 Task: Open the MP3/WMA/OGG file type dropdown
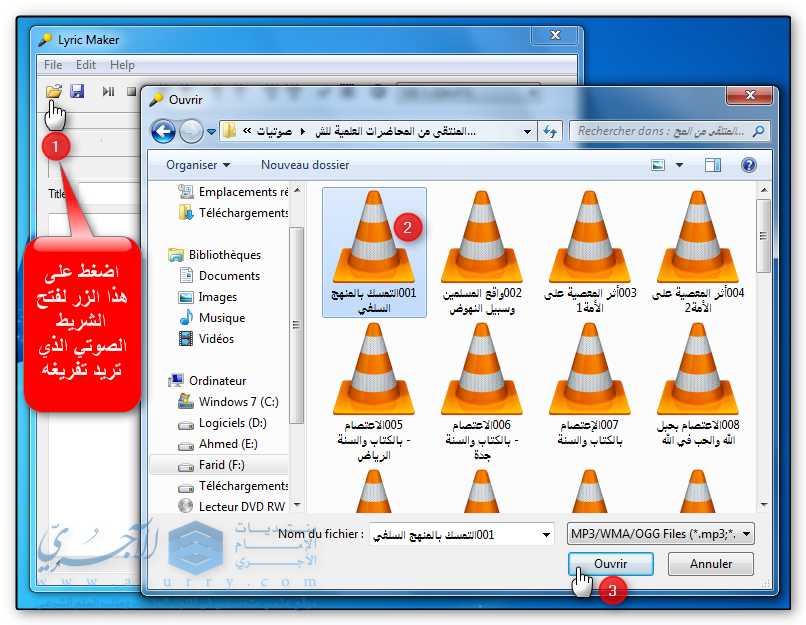[x=661, y=534]
